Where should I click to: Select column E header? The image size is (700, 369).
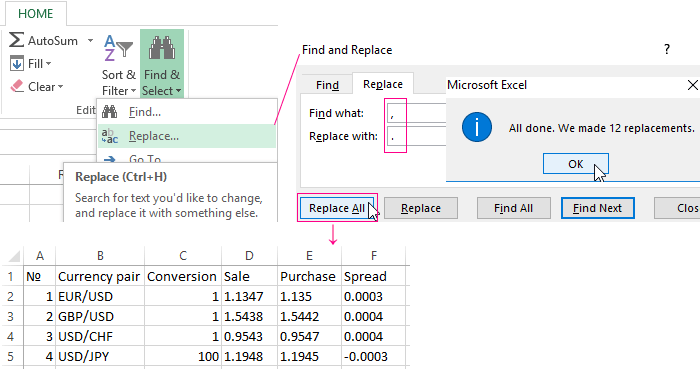309,256
